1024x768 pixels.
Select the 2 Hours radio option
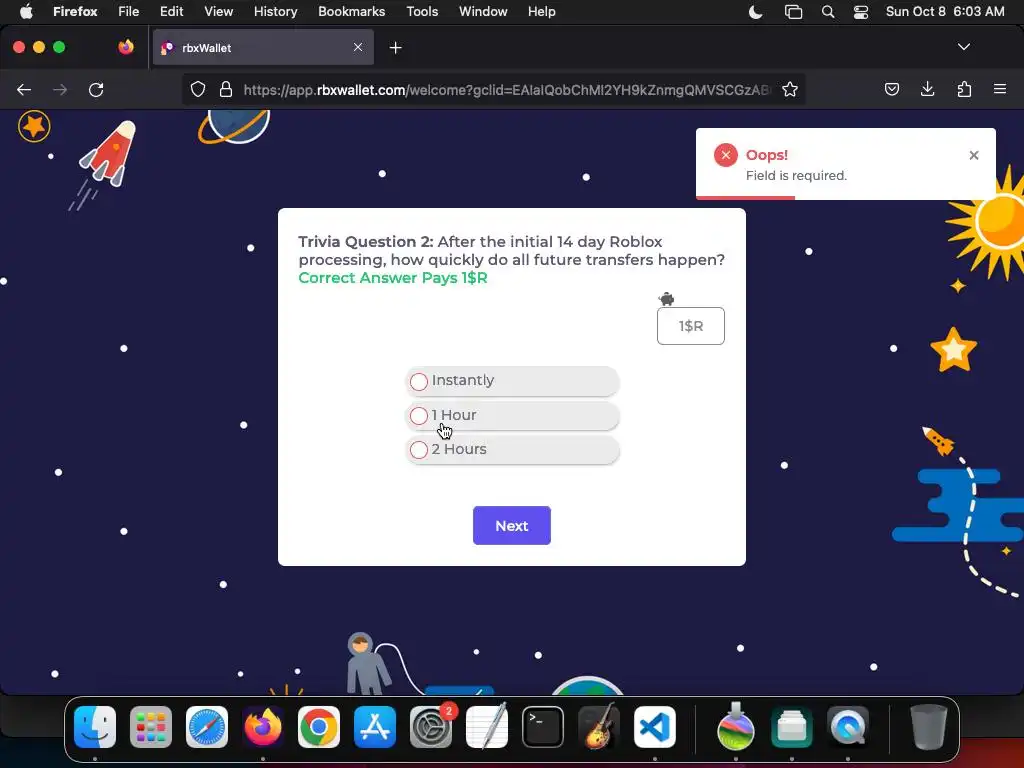click(x=512, y=449)
